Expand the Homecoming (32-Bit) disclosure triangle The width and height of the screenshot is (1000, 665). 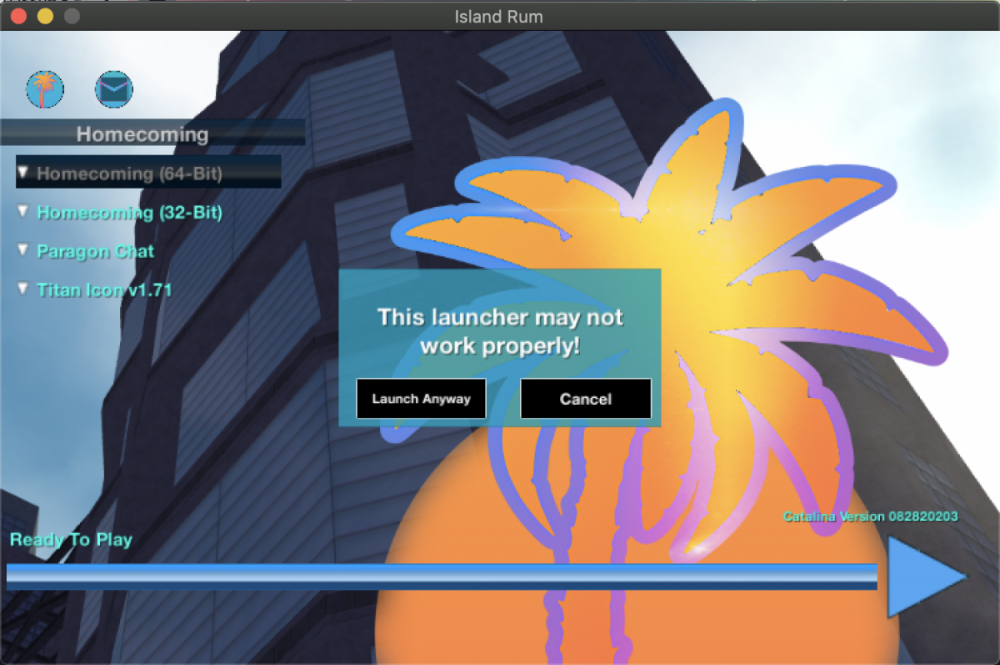pos(24,211)
